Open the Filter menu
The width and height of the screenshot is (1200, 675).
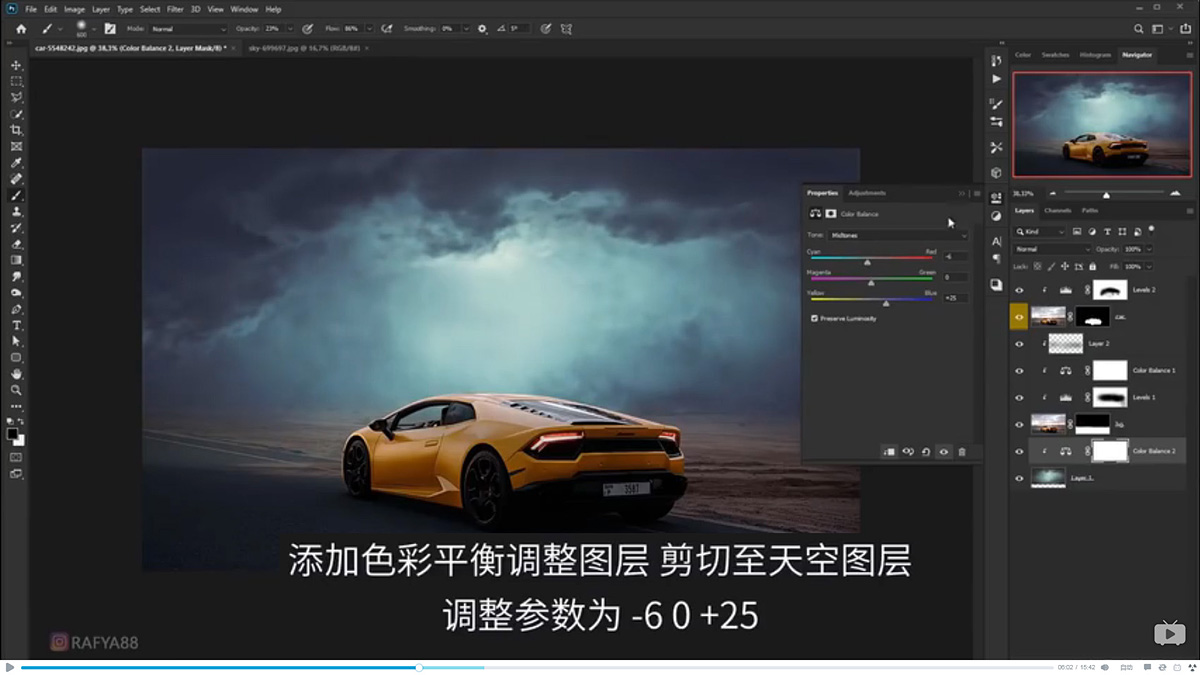[175, 8]
